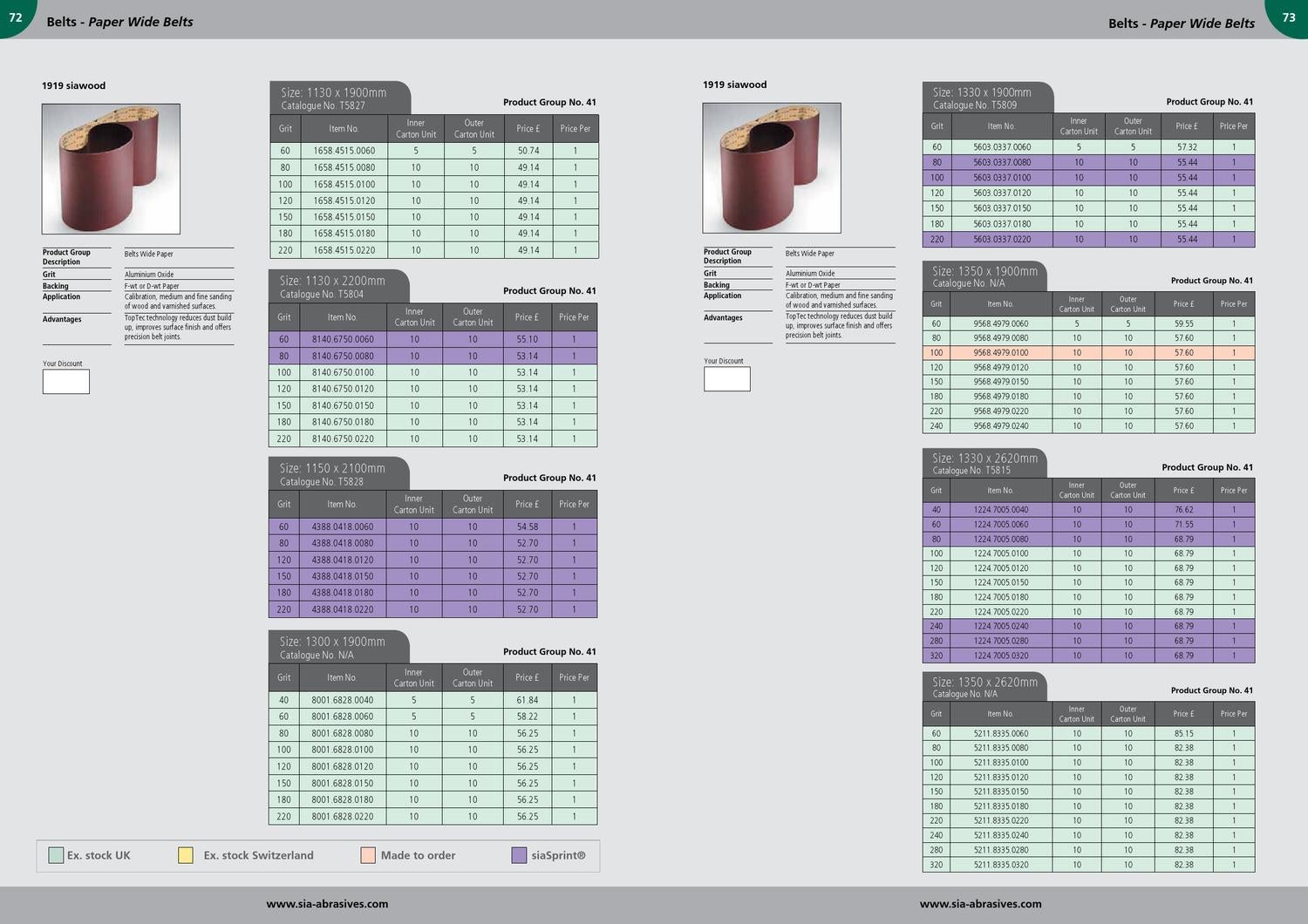Click the Belts - Paper Wide Belts title on page 73

[x=1182, y=23]
